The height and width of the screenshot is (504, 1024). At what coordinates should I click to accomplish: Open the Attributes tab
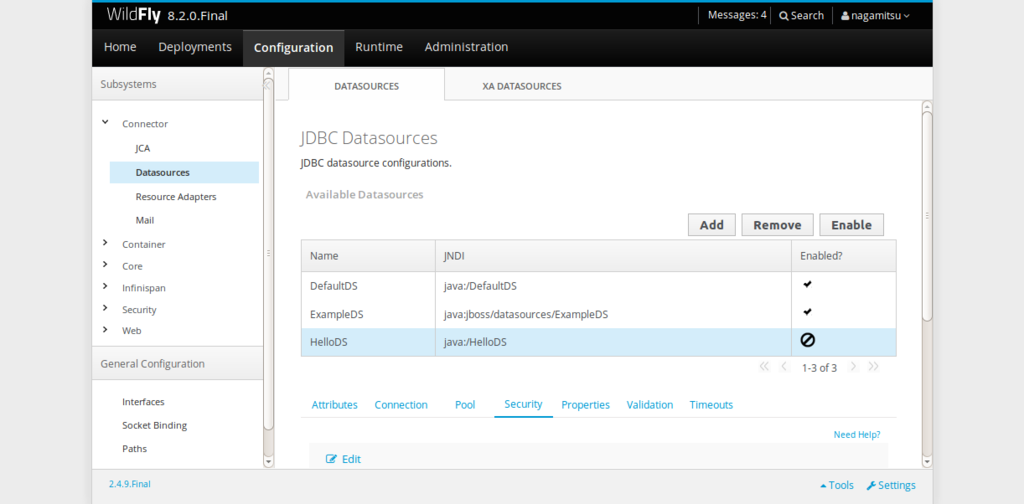click(334, 405)
